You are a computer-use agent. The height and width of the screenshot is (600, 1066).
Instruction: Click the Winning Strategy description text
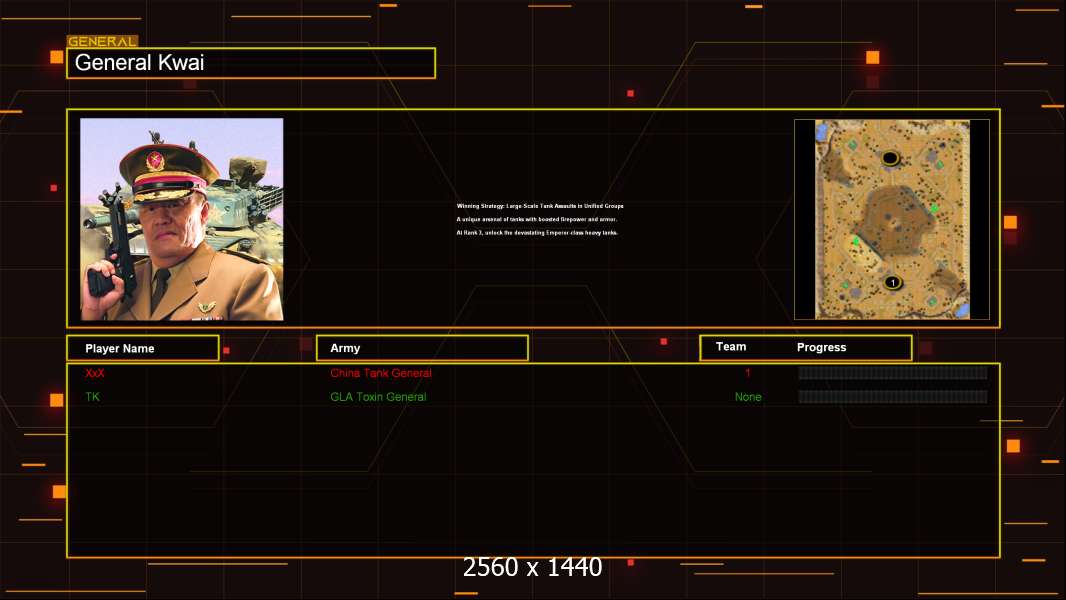pos(540,206)
